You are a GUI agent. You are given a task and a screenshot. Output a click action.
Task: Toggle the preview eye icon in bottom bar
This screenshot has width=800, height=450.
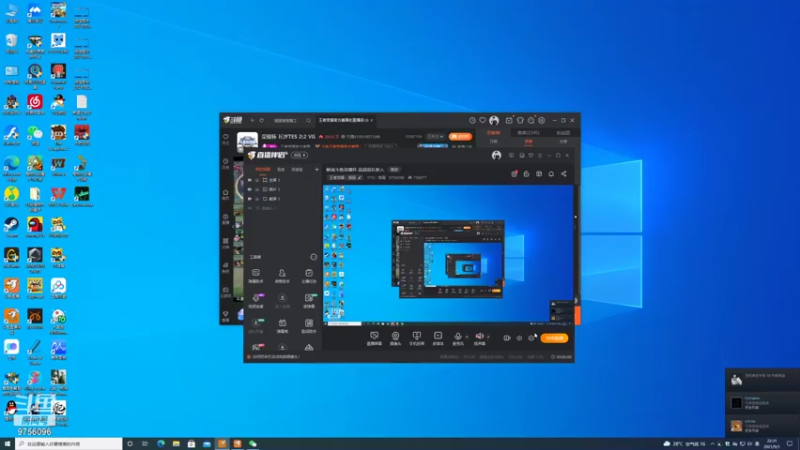point(519,338)
